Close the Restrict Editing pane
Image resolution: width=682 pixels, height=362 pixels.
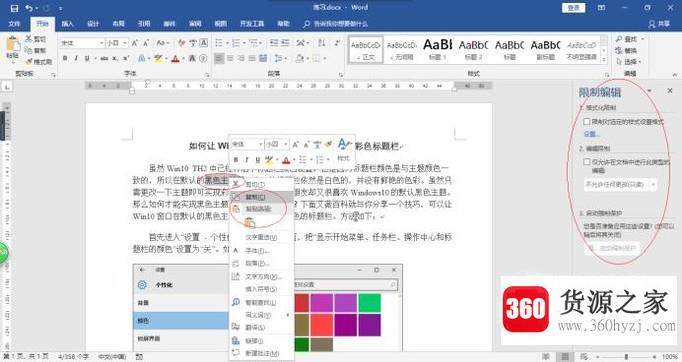(x=670, y=90)
